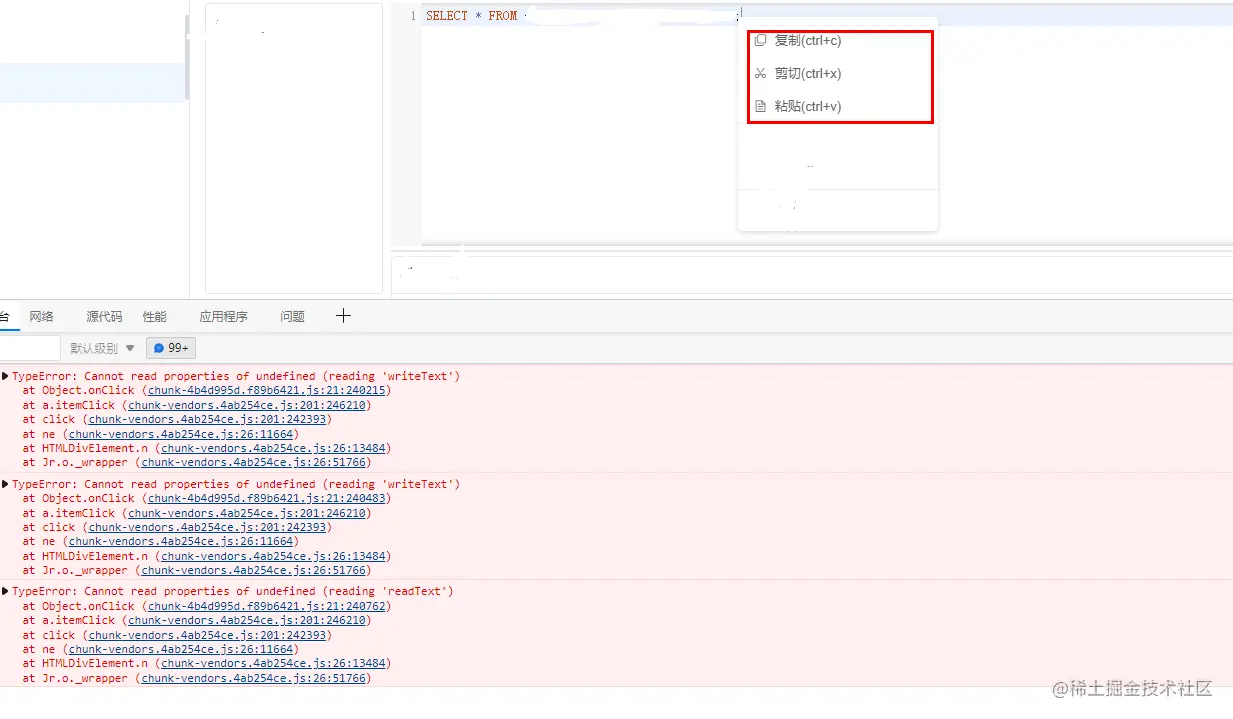Click the copy icon beside 复制(ctrl+c)
Viewport: 1233px width, 719px height.
[760, 40]
